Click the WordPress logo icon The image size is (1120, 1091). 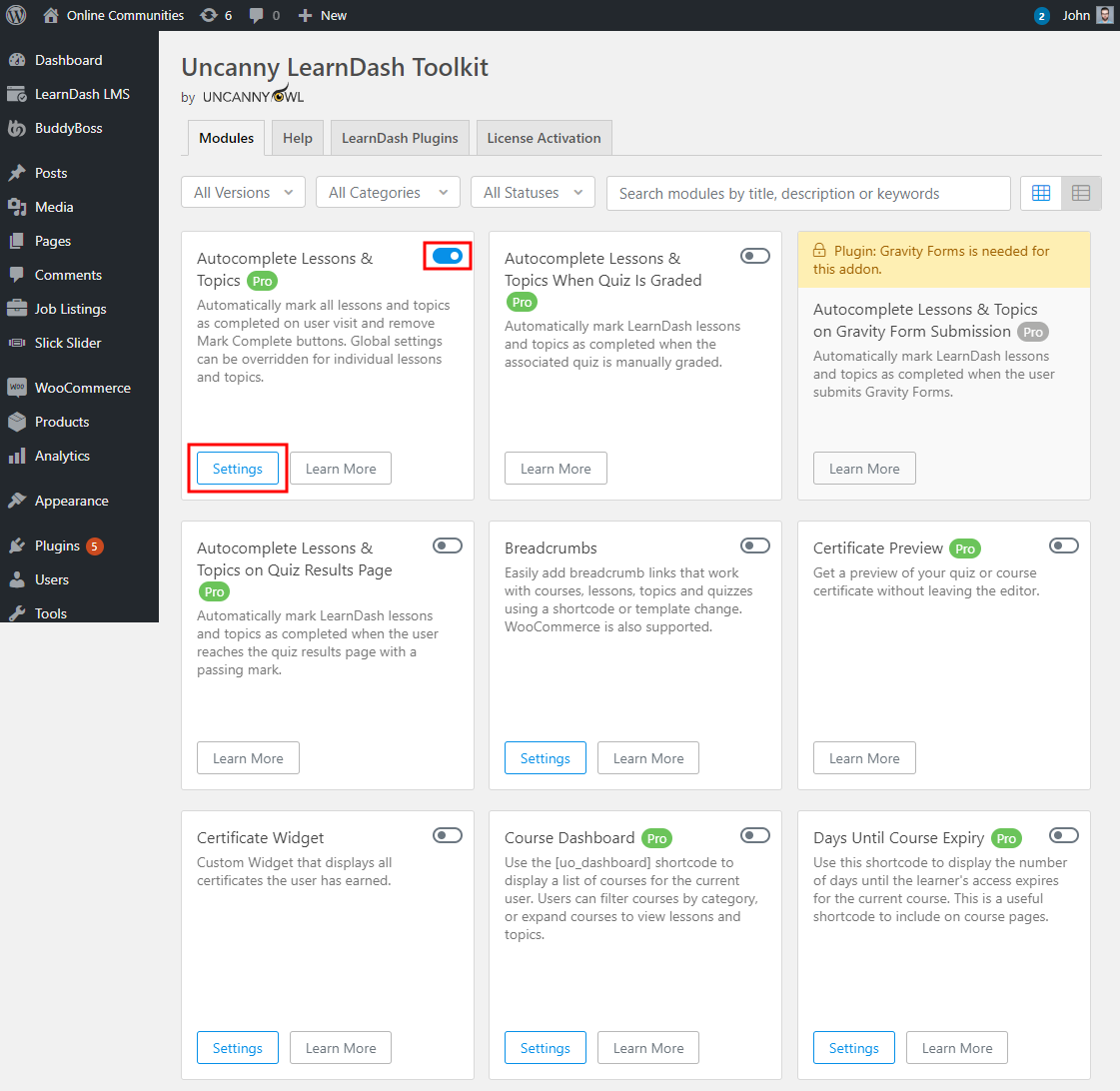[17, 15]
